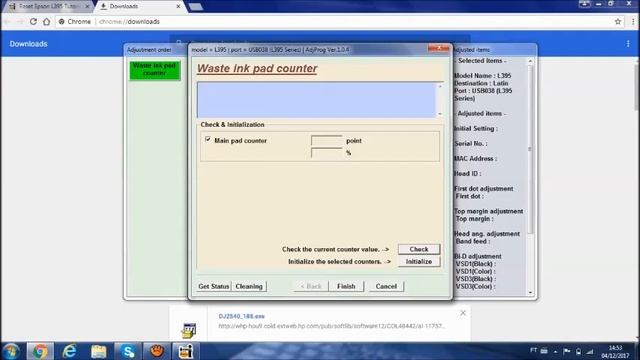The image size is (640, 360).
Task: Click the 'MAC Address :' entry
Action: coord(475,158)
